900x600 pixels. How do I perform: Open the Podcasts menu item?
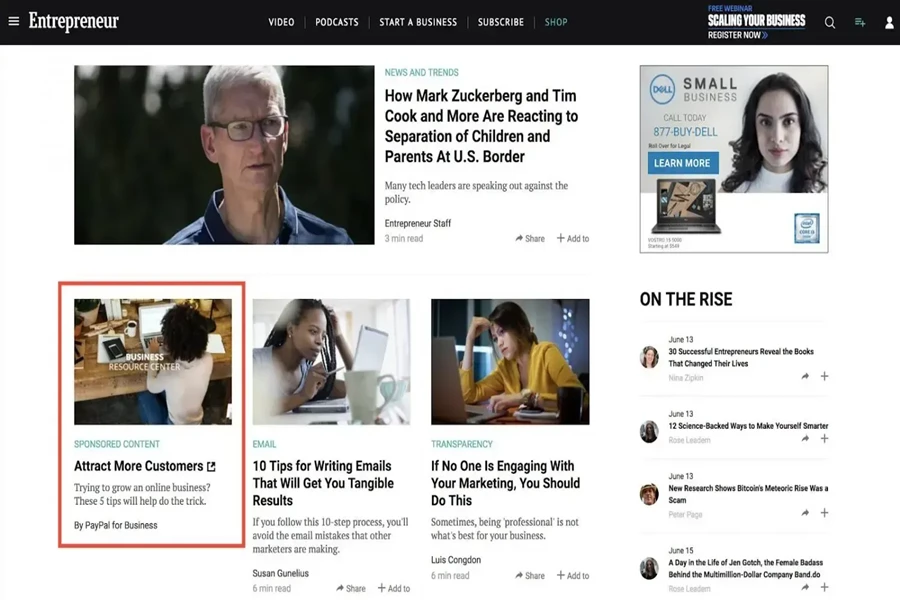337,22
